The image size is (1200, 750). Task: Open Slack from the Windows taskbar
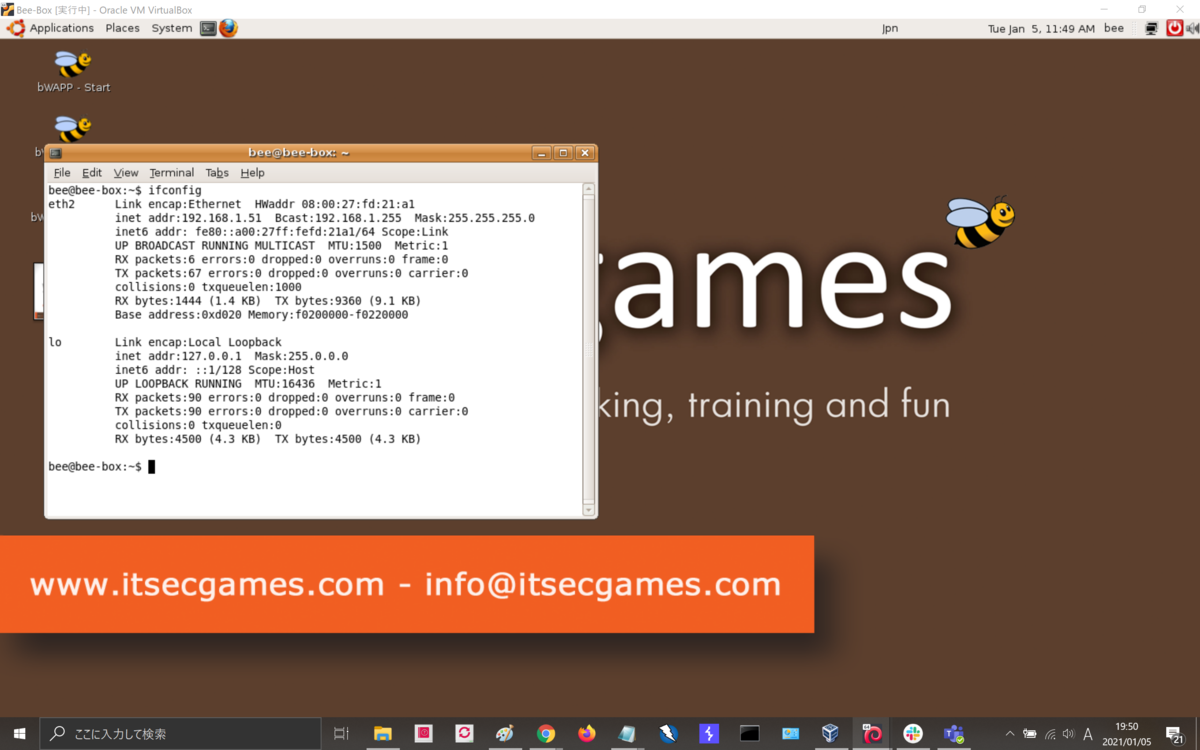[x=912, y=733]
